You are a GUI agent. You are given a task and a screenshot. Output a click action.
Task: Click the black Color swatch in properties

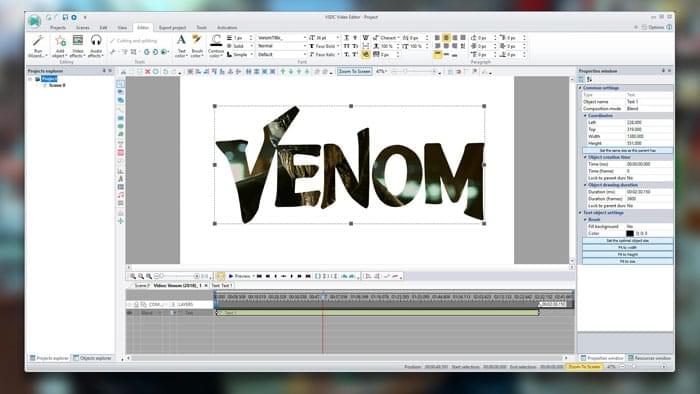pos(630,233)
